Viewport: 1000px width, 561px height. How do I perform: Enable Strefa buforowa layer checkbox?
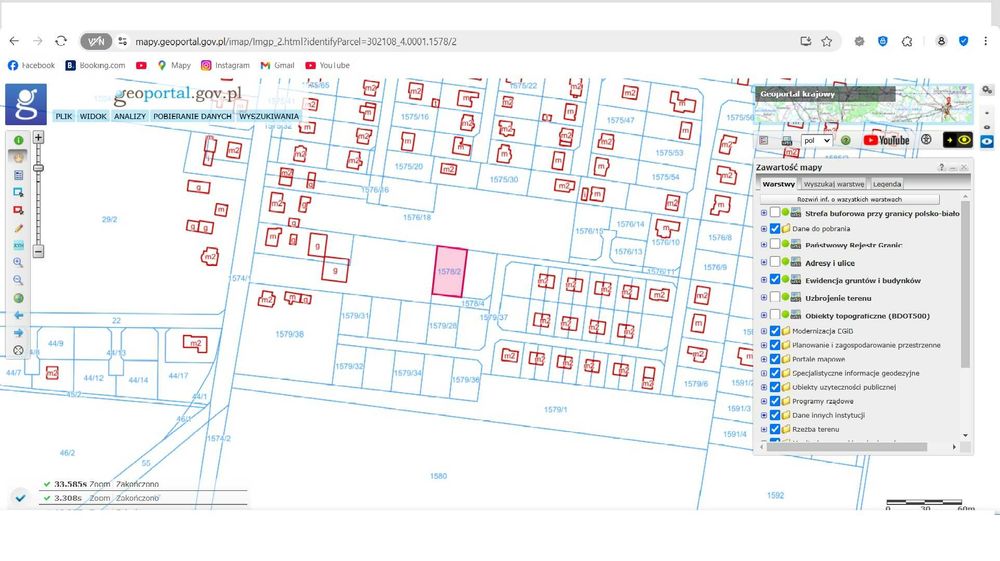click(x=775, y=212)
